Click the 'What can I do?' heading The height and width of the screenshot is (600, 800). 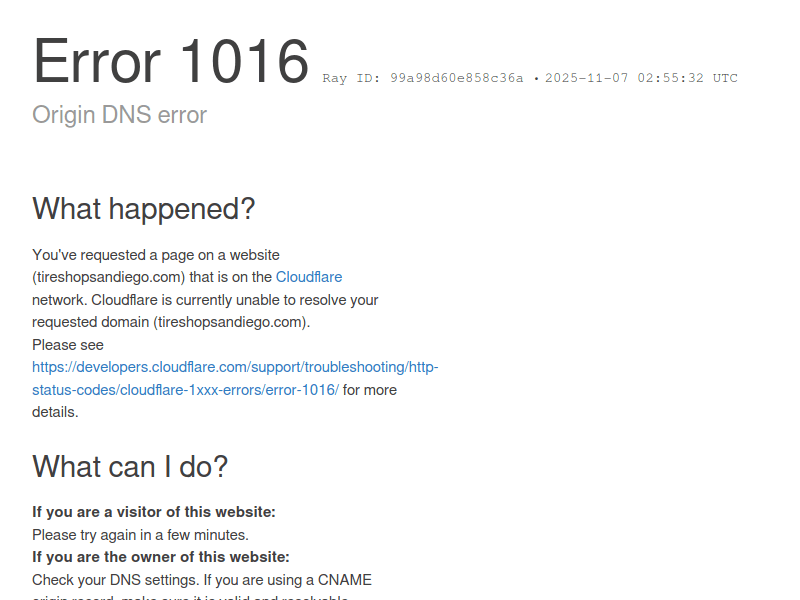tap(130, 466)
